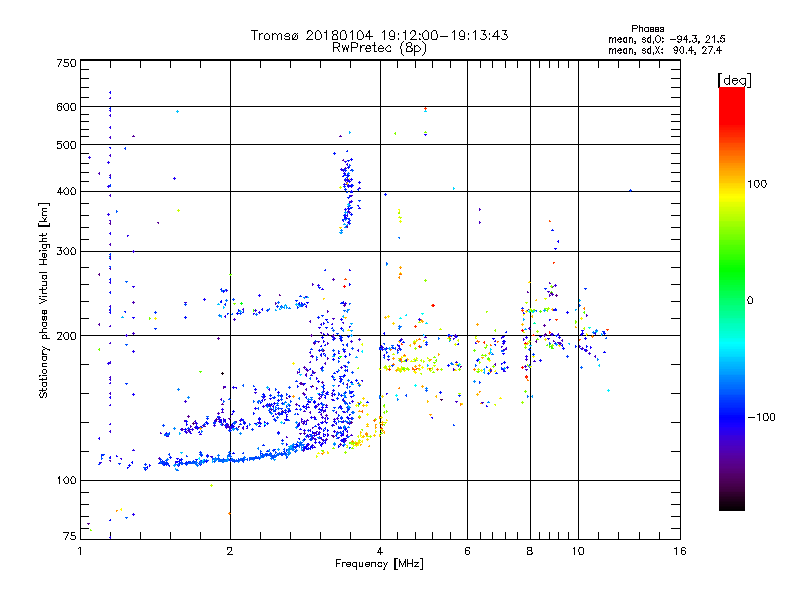Screen dimensions: 800x600
Task: Click the x-axis tick label '10'
Action: 578,551
